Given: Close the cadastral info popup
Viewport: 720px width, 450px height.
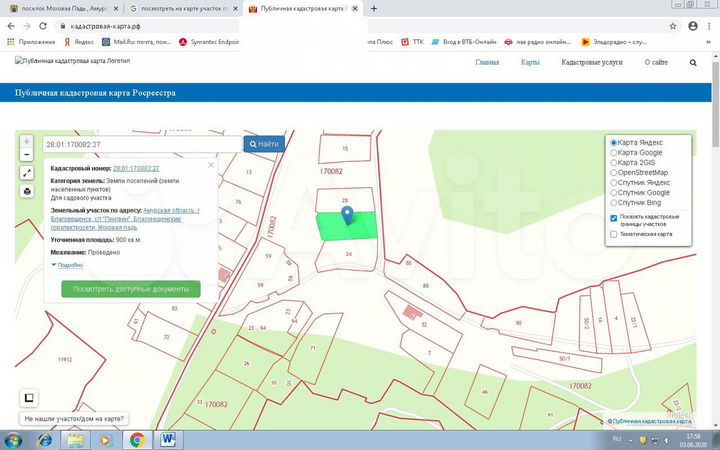Looking at the screenshot, I should click(x=211, y=165).
